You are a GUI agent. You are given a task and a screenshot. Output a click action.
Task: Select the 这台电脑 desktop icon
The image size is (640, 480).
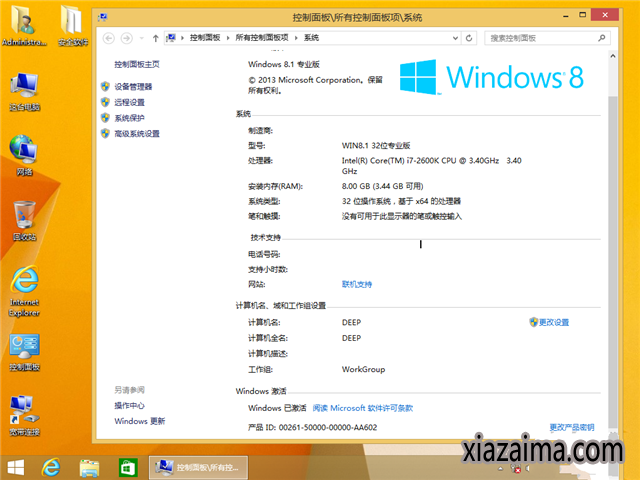tap(24, 92)
